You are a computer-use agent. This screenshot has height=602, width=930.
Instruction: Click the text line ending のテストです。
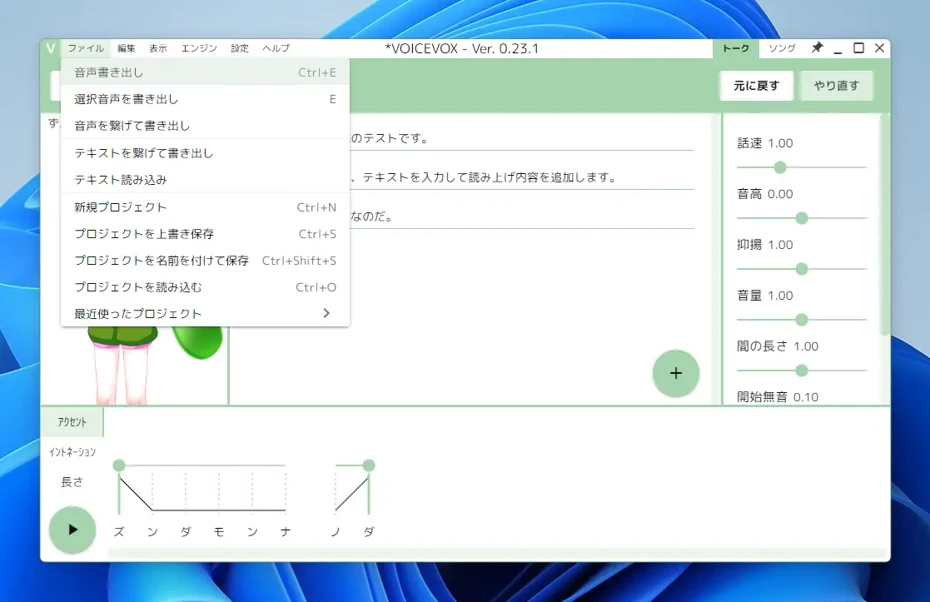point(522,138)
